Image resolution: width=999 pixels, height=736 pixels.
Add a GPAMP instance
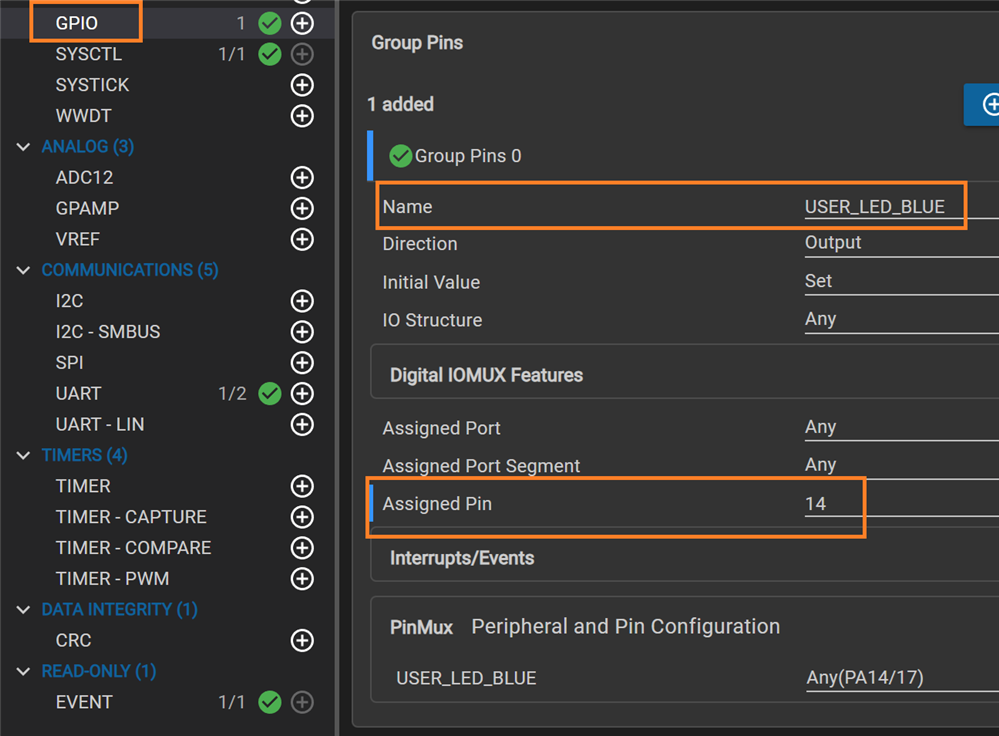click(302, 208)
